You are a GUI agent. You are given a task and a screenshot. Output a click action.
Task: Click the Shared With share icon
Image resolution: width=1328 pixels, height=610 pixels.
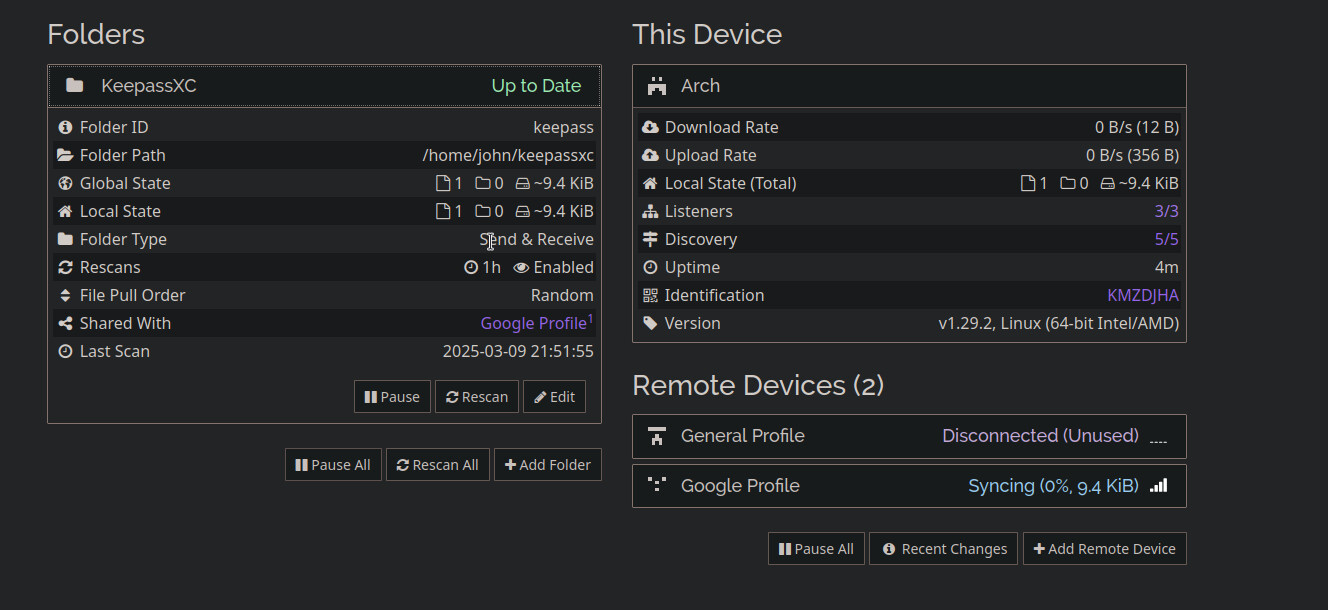[65, 324]
